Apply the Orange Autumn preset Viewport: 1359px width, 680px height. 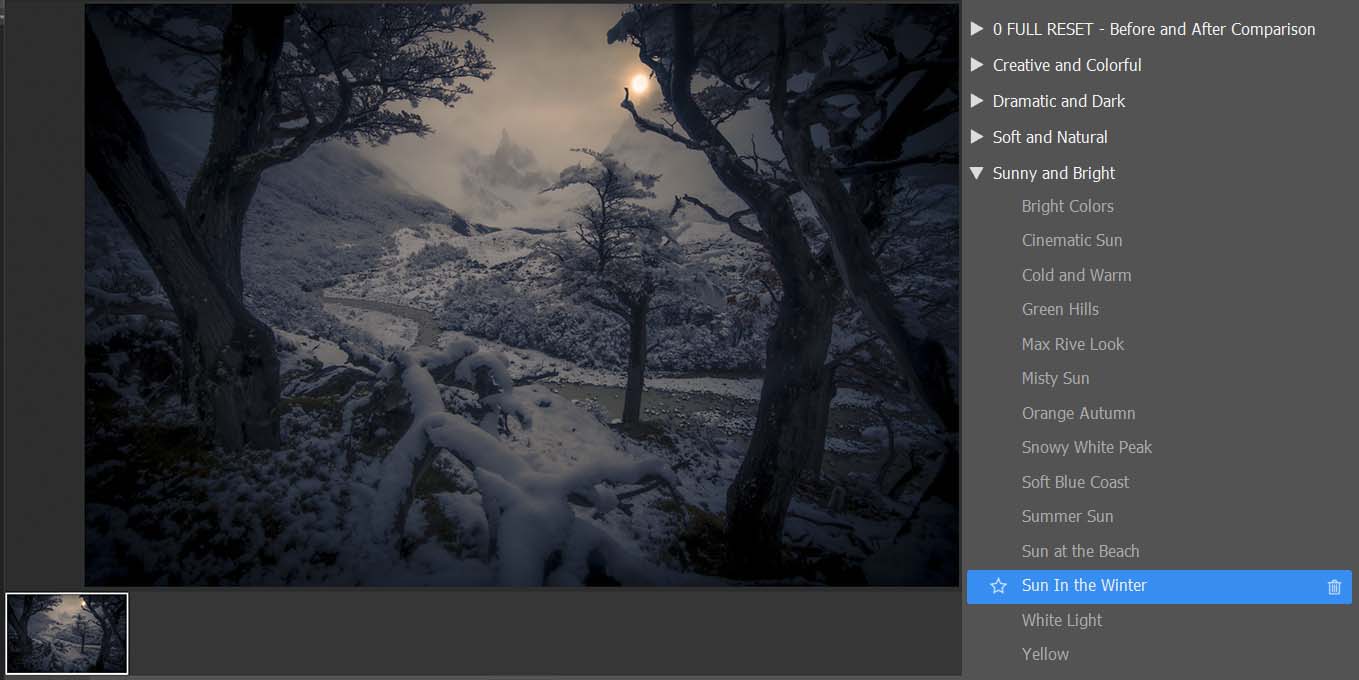[1078, 413]
